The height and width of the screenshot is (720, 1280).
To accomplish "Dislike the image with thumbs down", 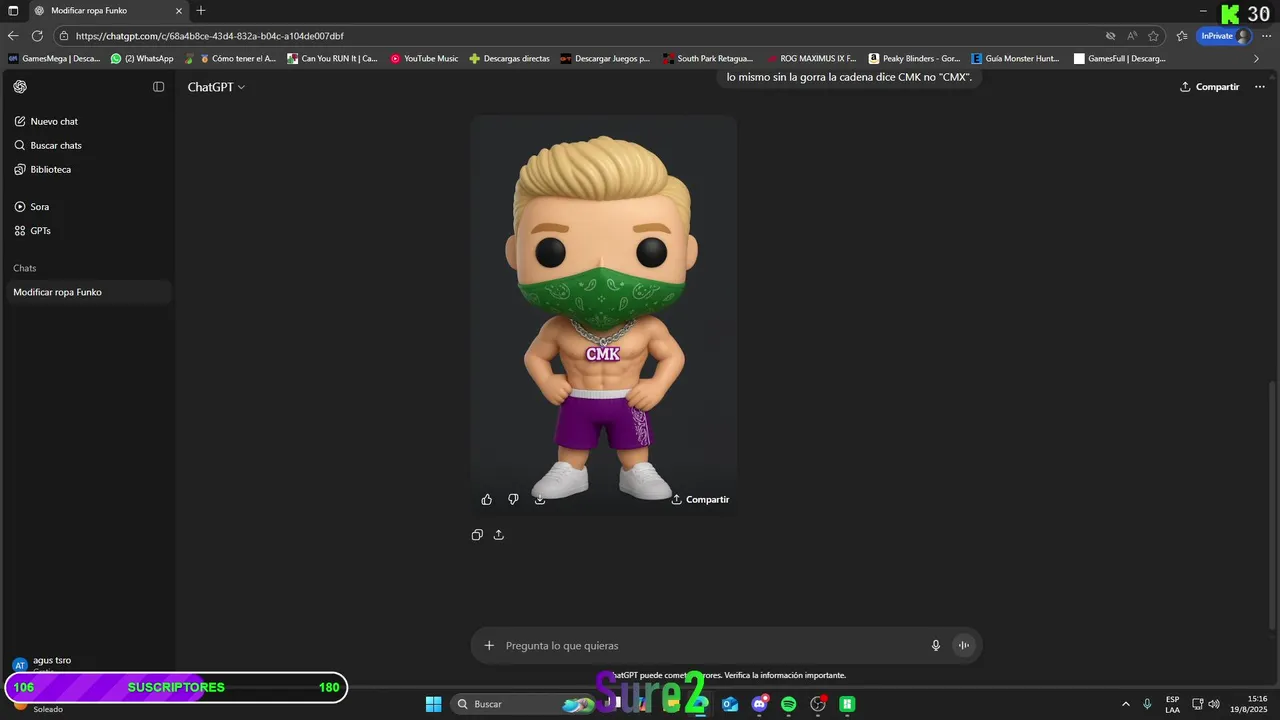I will 513,499.
